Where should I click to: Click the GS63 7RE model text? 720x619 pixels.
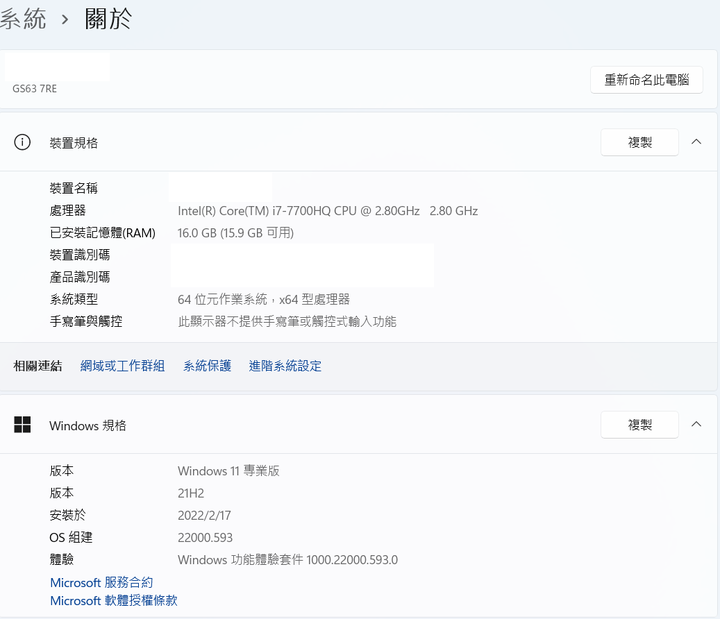point(34,89)
